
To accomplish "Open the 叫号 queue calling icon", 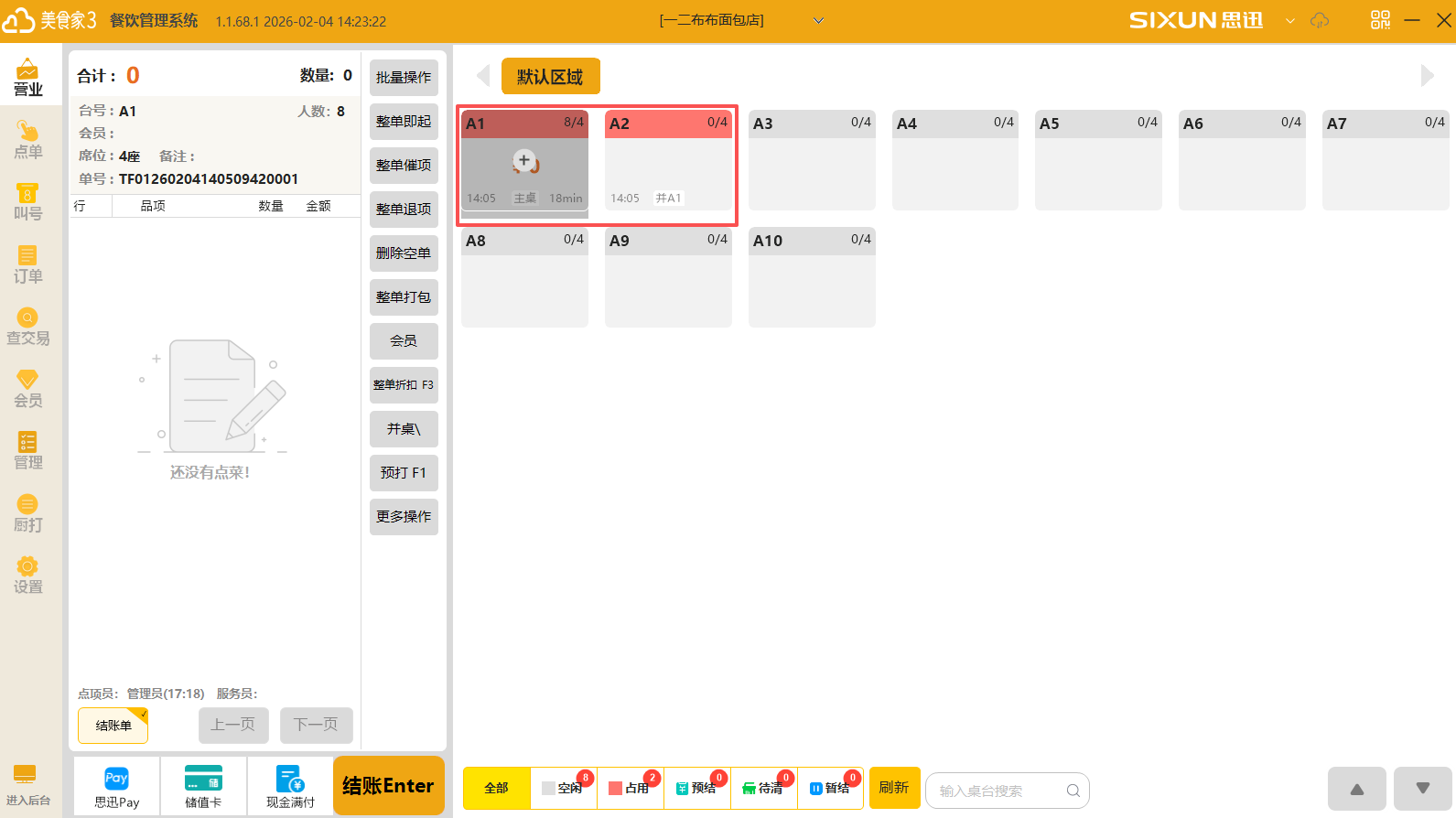I will click(27, 202).
